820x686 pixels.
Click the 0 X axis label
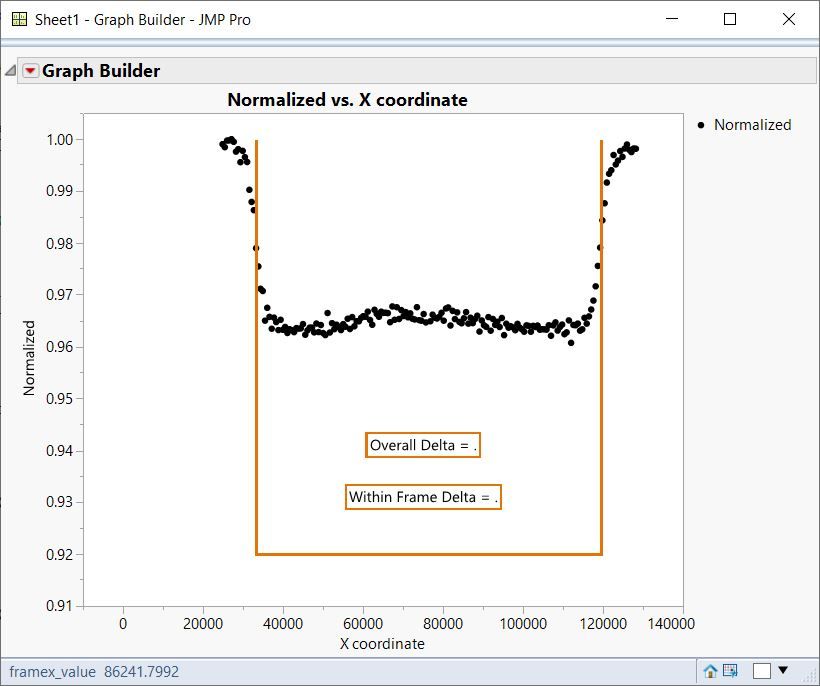(x=123, y=623)
